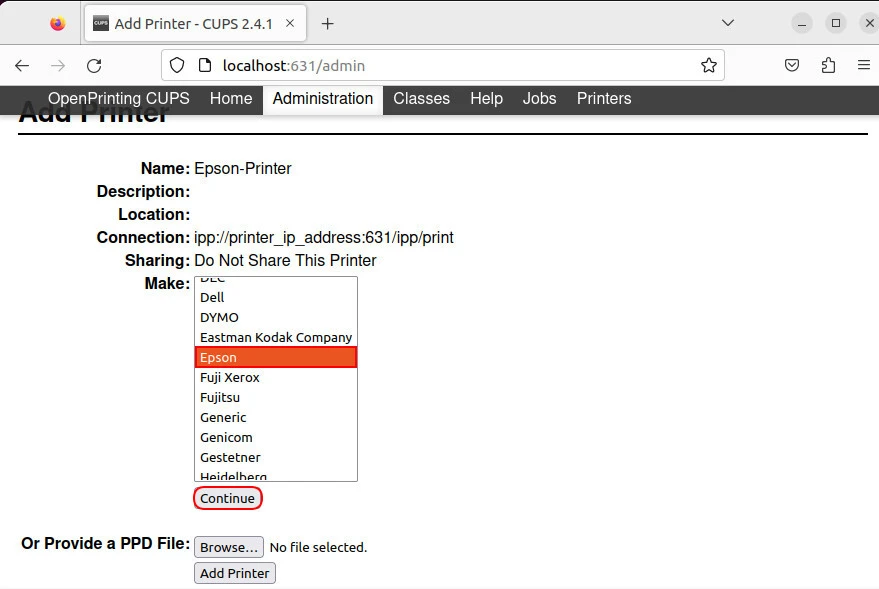
Task: Open the Jobs page
Action: click(x=539, y=99)
